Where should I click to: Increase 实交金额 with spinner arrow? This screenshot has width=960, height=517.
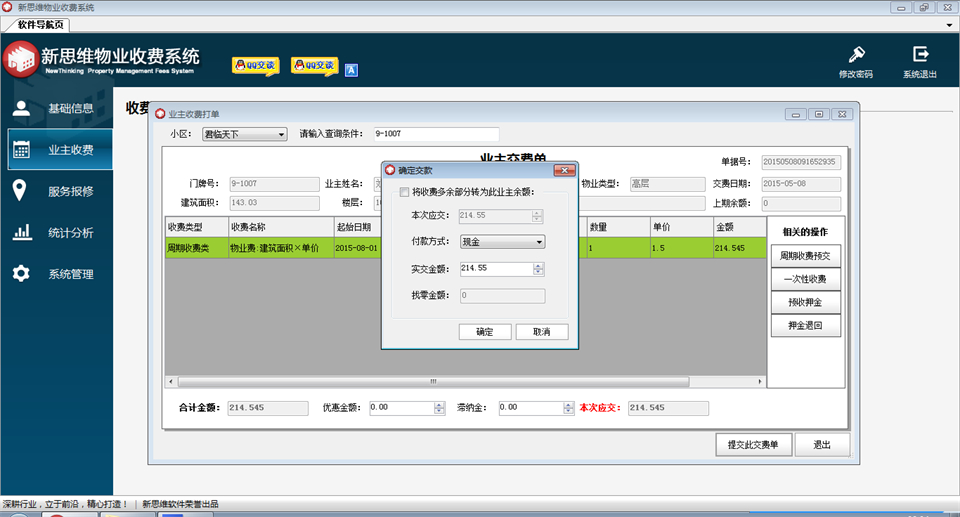538,266
